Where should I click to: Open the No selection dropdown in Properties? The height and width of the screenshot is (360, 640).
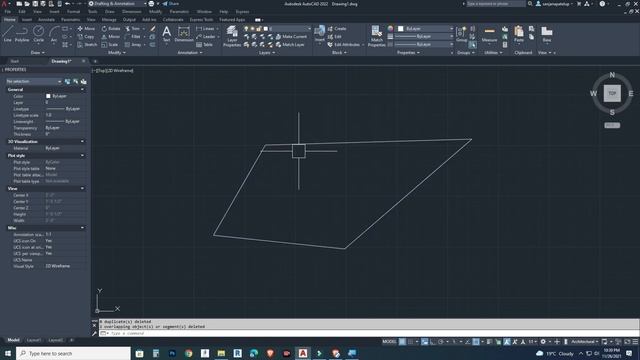(x=33, y=82)
